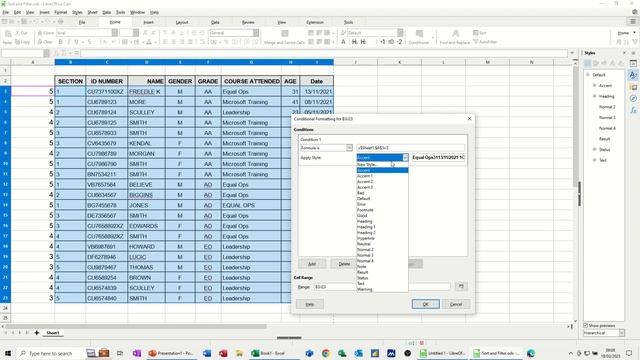
Task: Click the Bold formatting icon
Action: point(60,42)
